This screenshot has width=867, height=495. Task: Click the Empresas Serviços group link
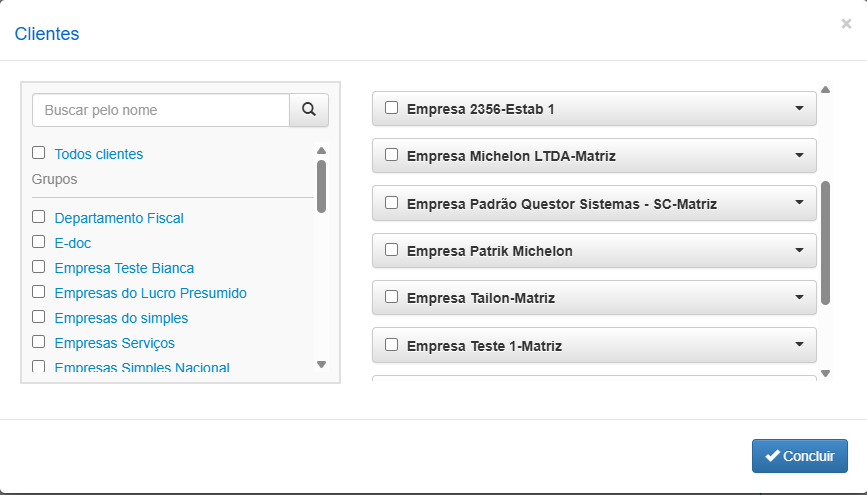coord(114,343)
